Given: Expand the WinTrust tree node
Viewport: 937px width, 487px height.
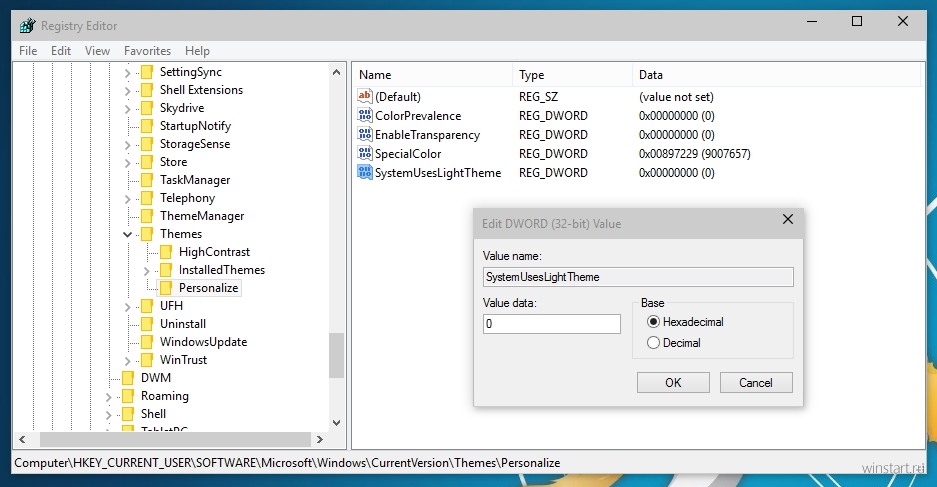Looking at the screenshot, I should [x=128, y=360].
